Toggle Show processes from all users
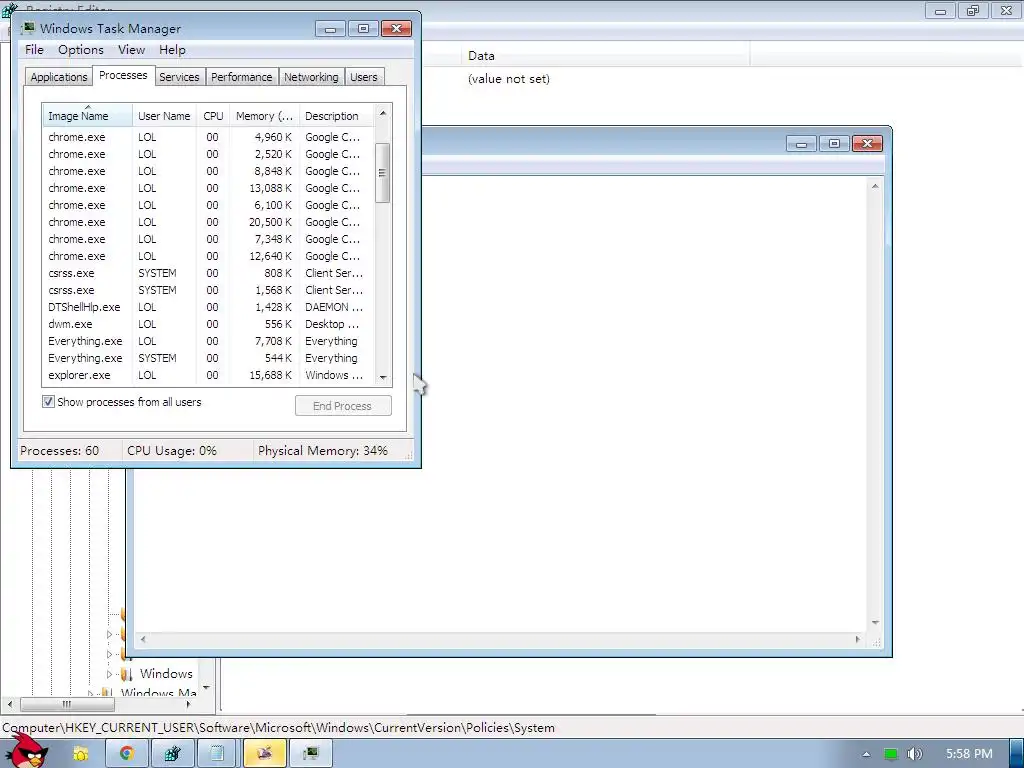The height and width of the screenshot is (768, 1024). (x=48, y=402)
